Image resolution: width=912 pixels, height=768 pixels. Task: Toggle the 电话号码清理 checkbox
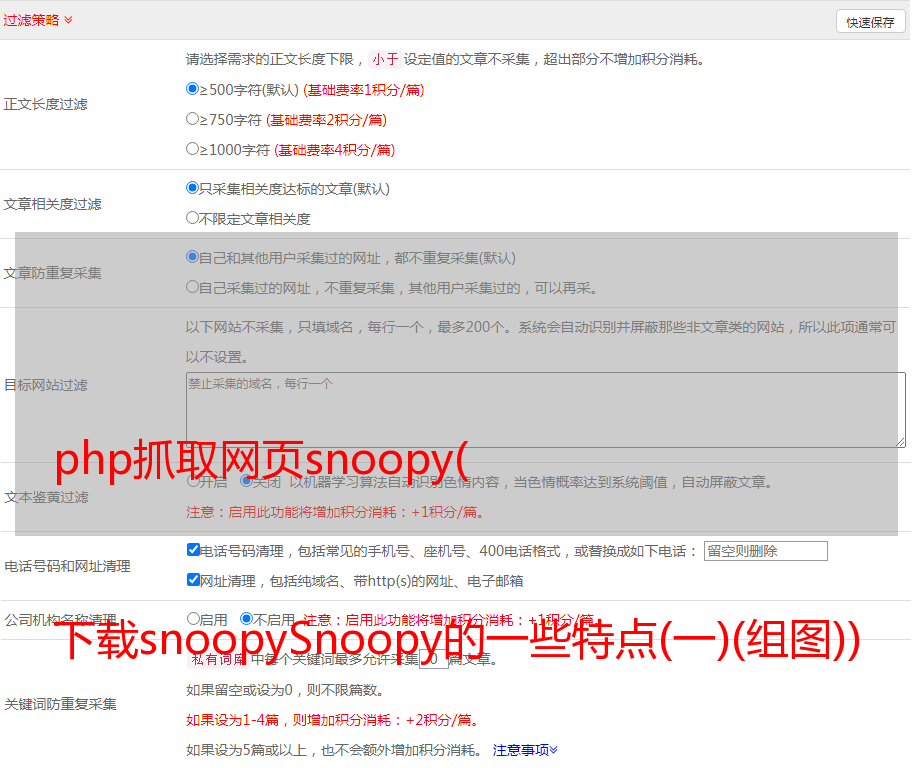click(193, 550)
